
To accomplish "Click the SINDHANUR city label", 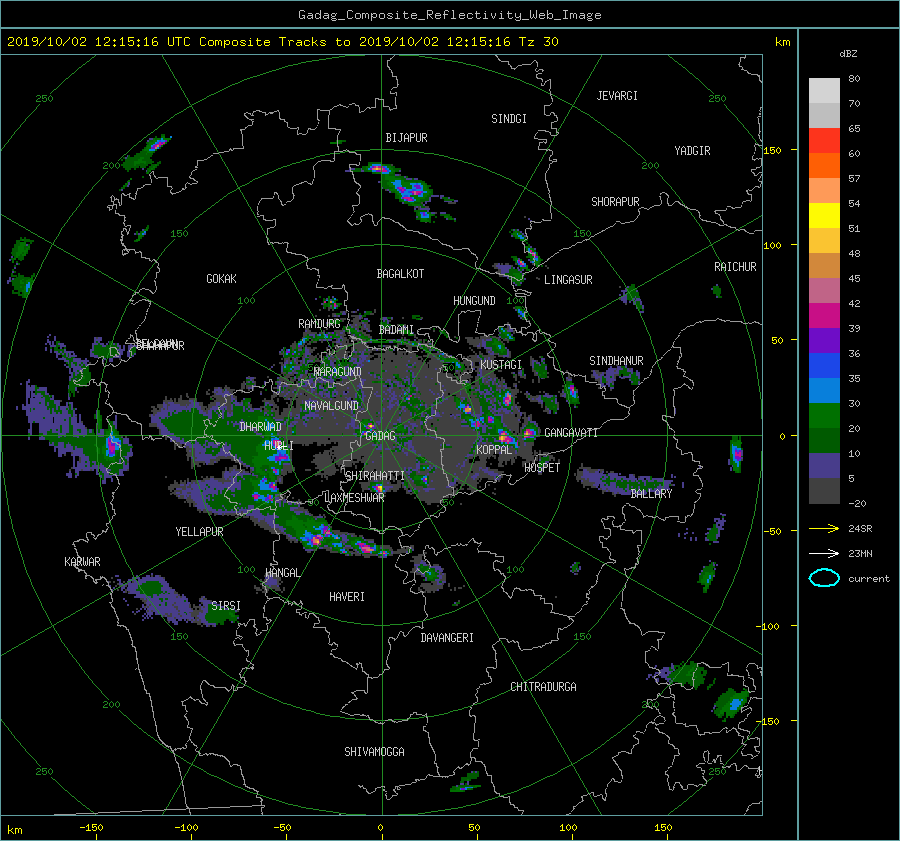I will pyautogui.click(x=616, y=361).
